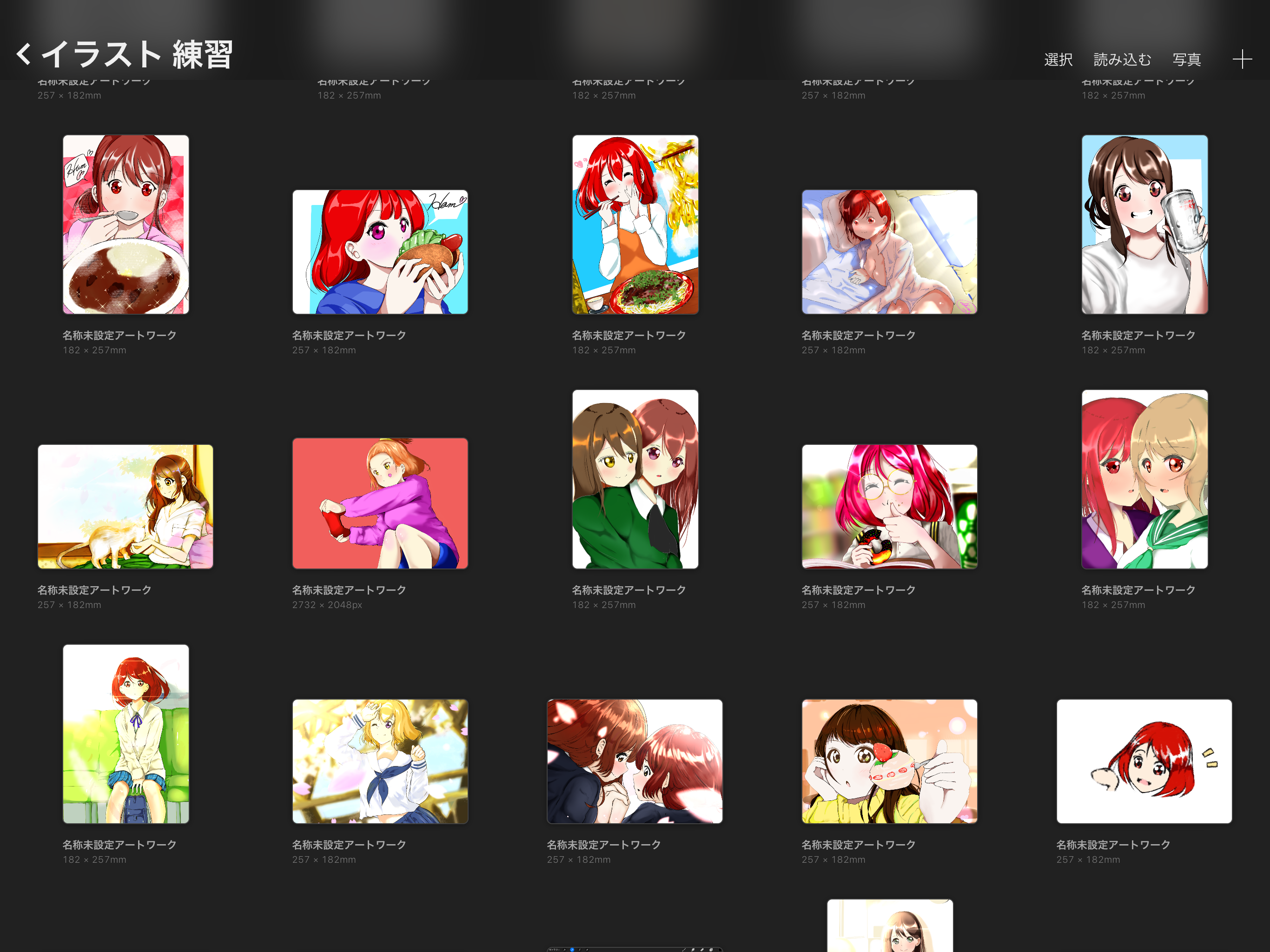This screenshot has width=1270, height=952.
Task: Tap the 読み込む import button
Action: click(1123, 59)
